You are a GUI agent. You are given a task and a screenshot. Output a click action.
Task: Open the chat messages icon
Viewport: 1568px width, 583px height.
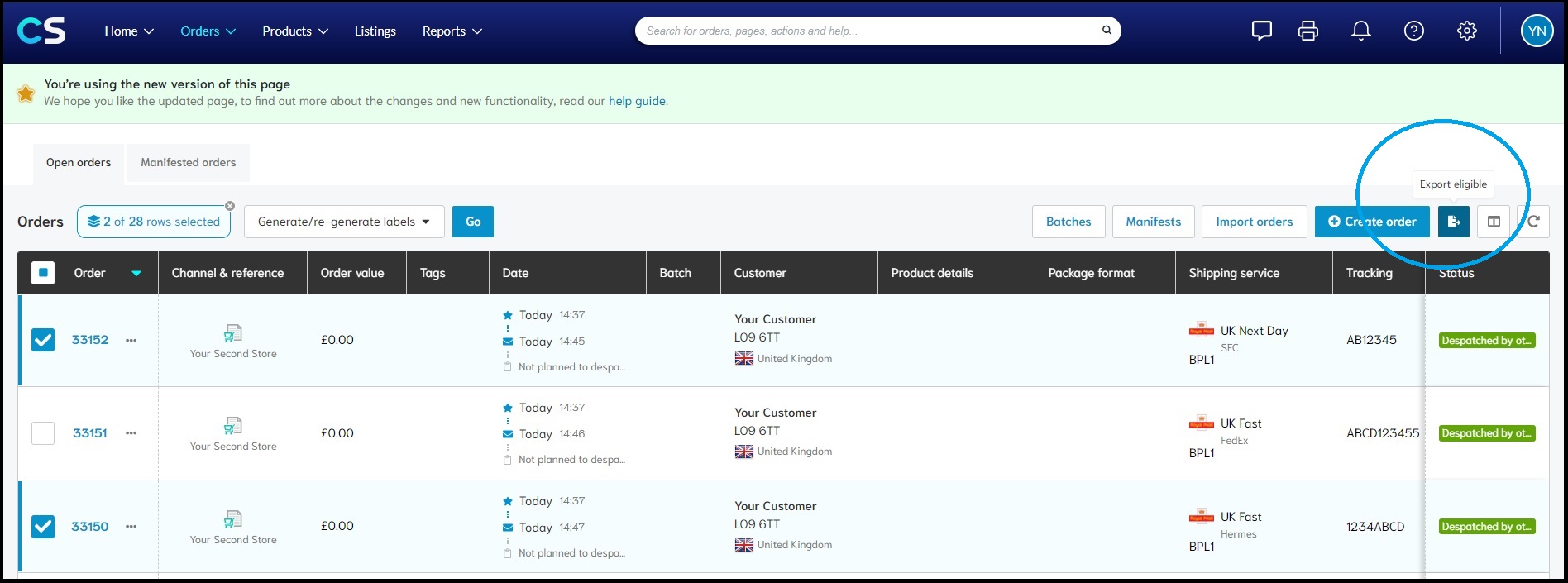(x=1261, y=31)
